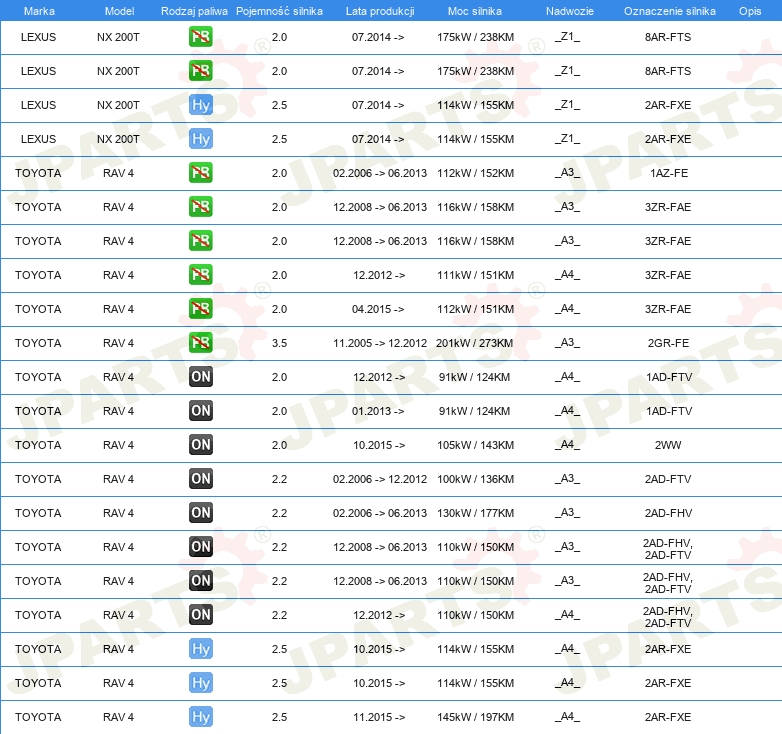This screenshot has height=734, width=782.
Task: Select the ON diesel icon in the 2WW row
Action: [x=201, y=445]
